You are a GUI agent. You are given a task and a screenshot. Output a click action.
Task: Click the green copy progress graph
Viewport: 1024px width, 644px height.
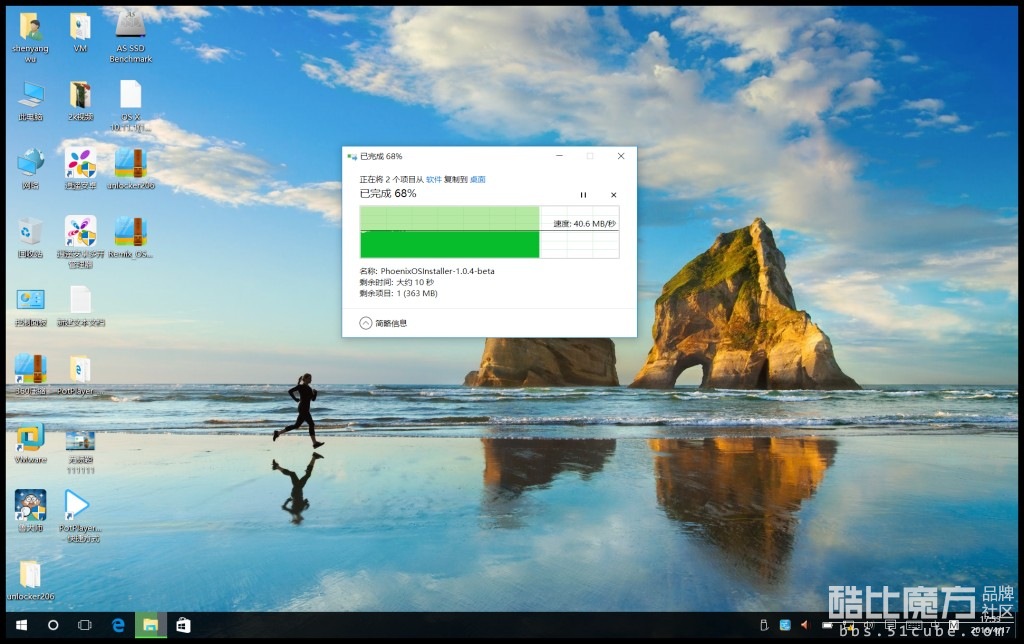449,233
